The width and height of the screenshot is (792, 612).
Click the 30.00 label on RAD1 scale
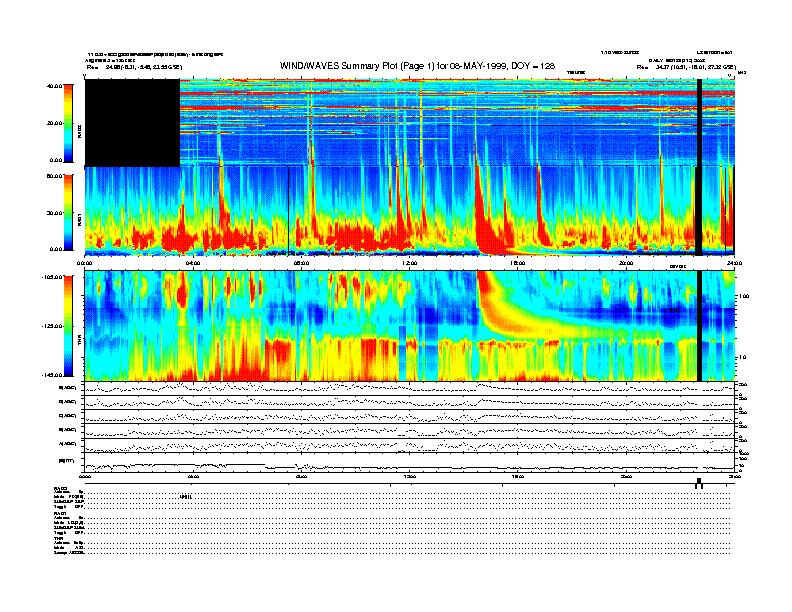[x=54, y=213]
